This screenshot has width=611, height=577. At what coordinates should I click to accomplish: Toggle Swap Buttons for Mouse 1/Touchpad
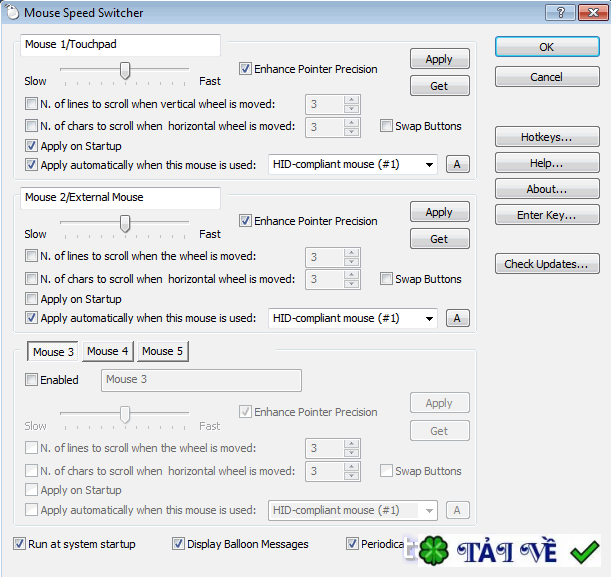tap(386, 126)
